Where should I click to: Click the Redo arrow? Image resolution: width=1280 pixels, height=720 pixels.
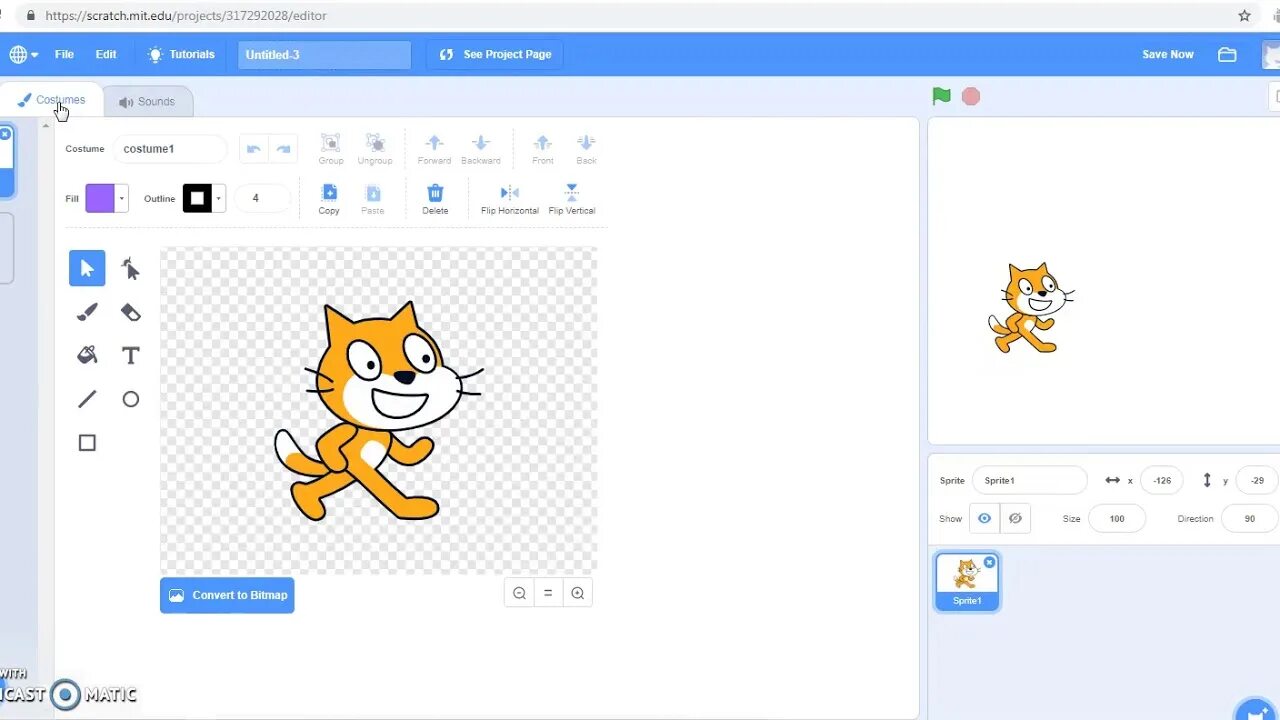tap(284, 149)
